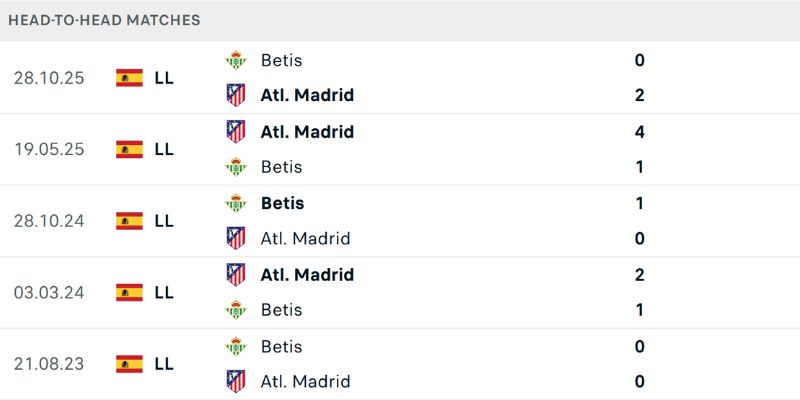The width and height of the screenshot is (800, 400).
Task: Select the Betis name in the 21.08.23 match
Action: click(281, 346)
